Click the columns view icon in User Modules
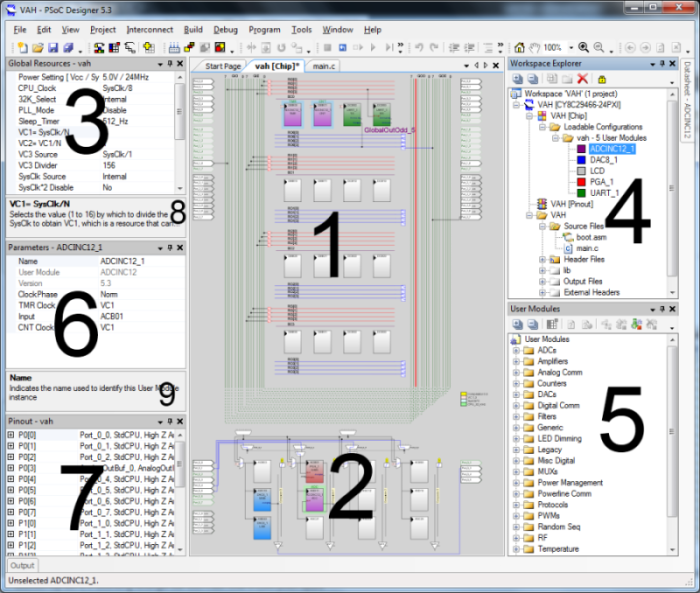The height and width of the screenshot is (593, 700). [x=552, y=325]
